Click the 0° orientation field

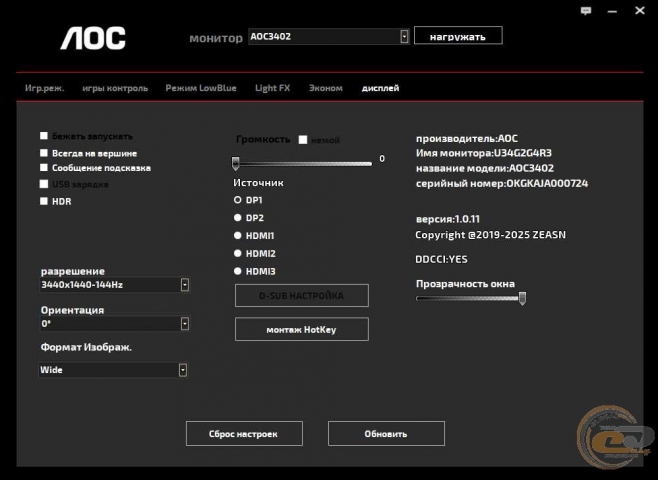pos(114,323)
